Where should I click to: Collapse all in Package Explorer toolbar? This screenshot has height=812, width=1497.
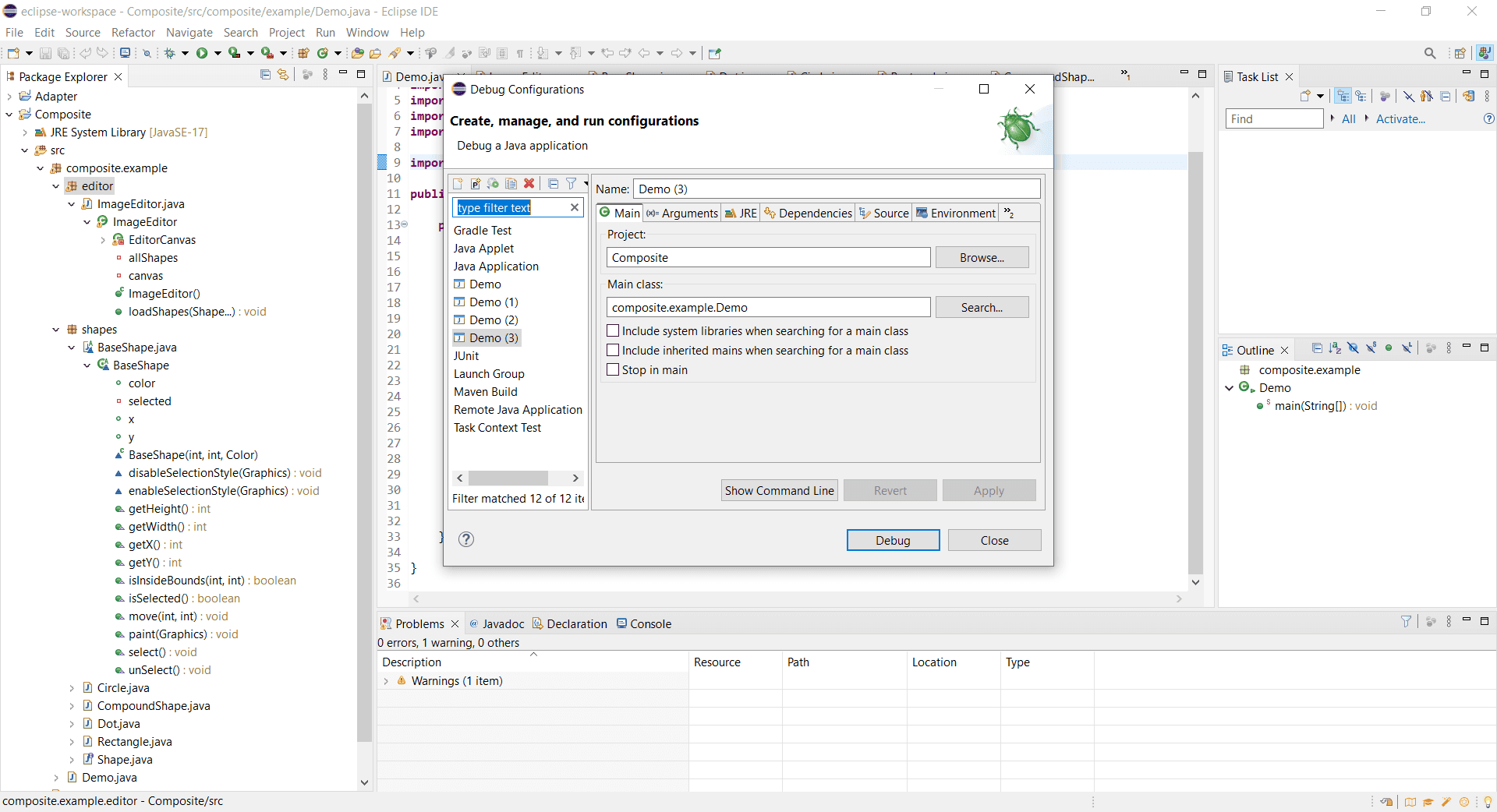coord(265,75)
